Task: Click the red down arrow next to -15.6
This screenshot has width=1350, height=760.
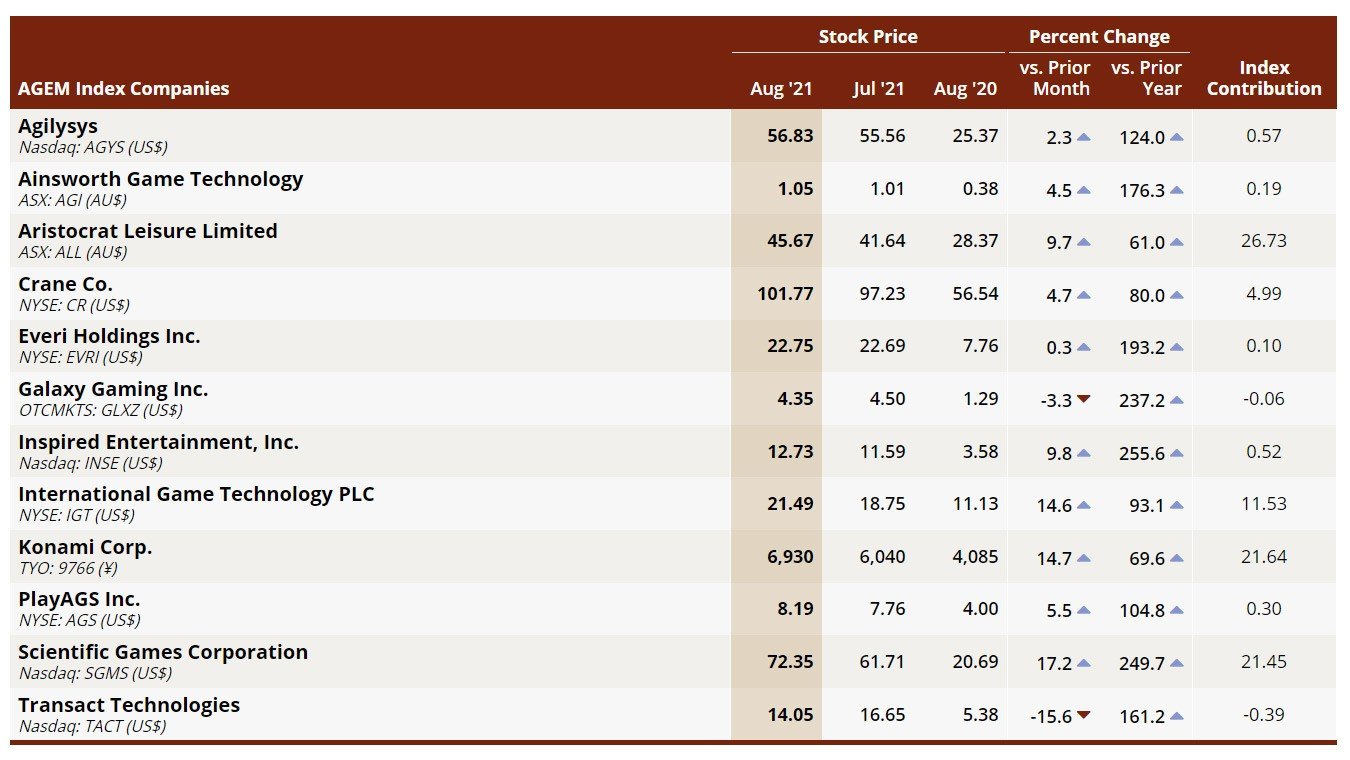Action: [x=1083, y=716]
